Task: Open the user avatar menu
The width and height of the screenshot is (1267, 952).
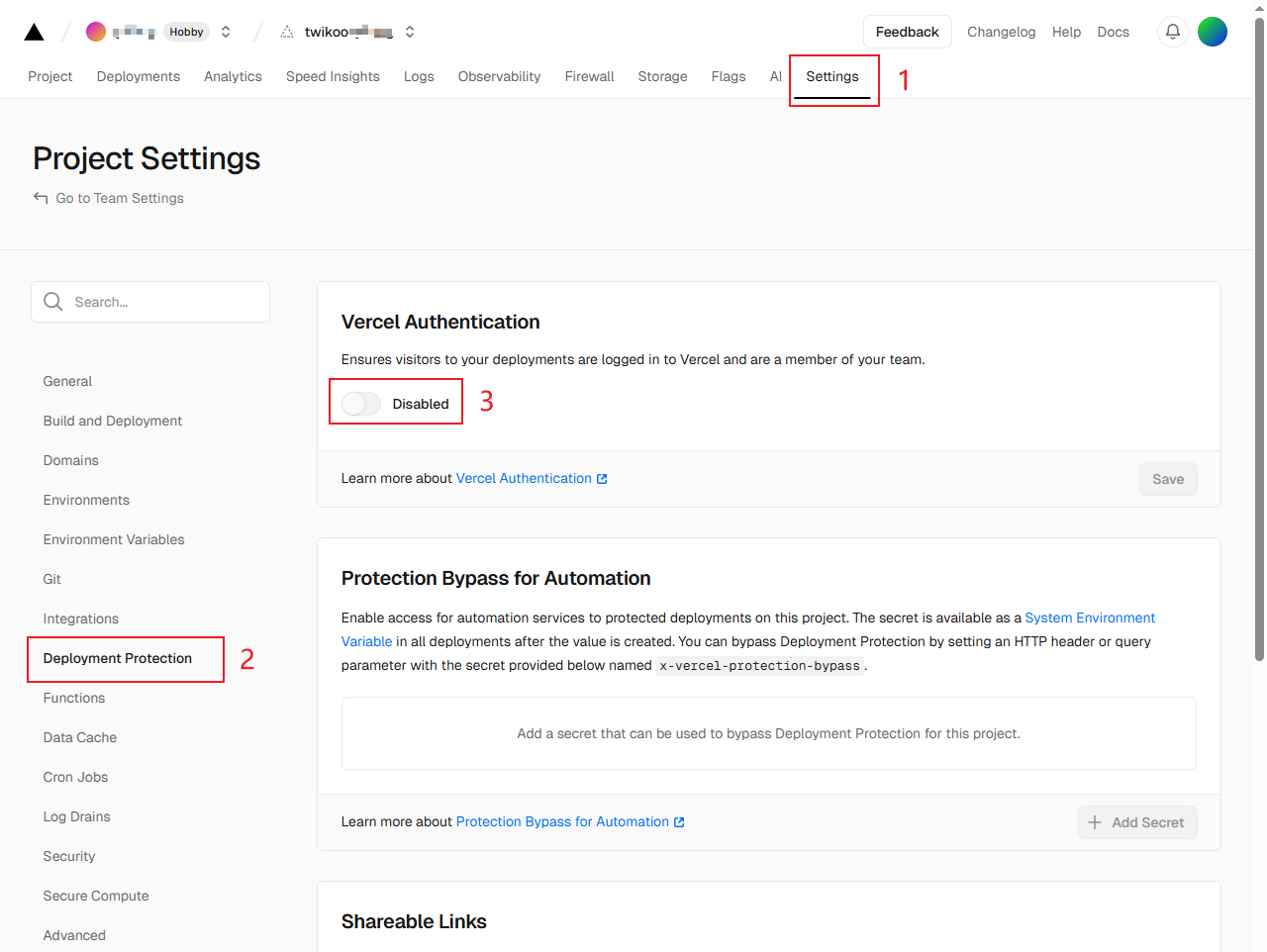Action: (x=1212, y=32)
